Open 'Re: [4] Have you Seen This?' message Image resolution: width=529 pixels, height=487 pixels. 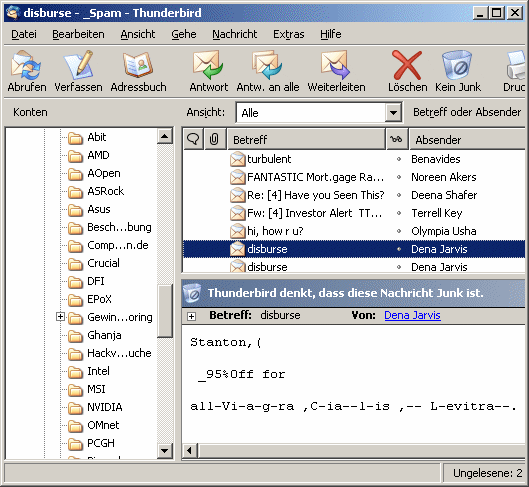(x=315, y=195)
